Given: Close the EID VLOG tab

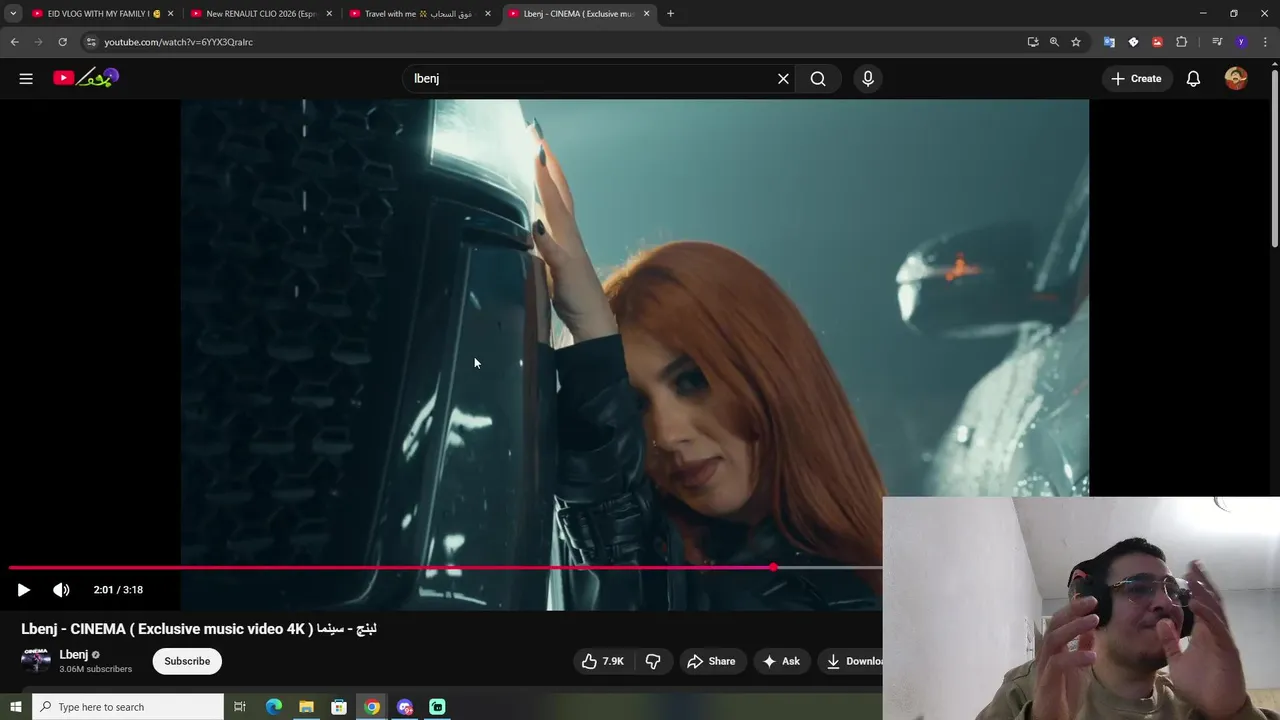Looking at the screenshot, I should coord(170,14).
